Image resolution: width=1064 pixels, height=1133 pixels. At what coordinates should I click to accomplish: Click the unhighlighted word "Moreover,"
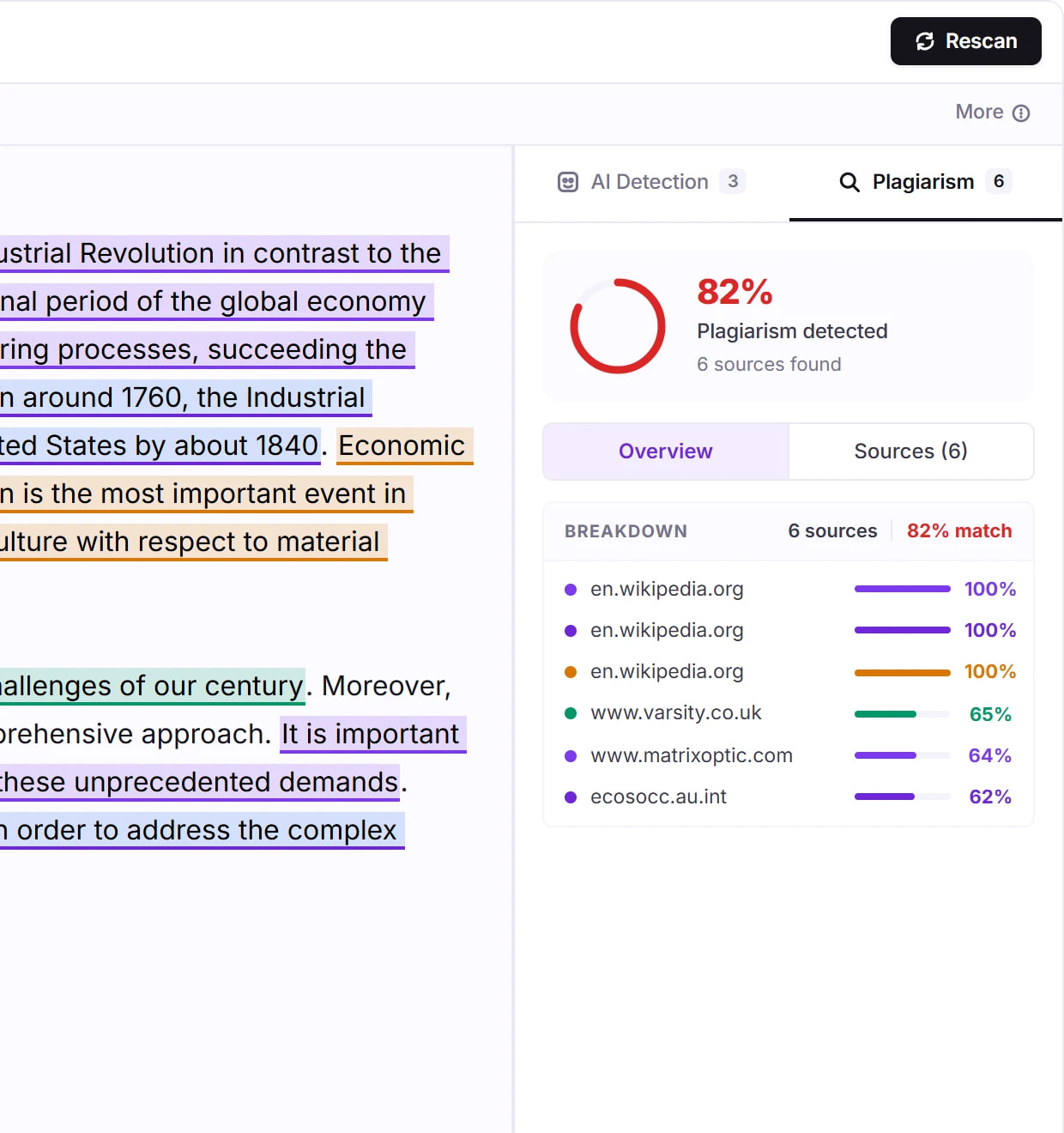pyautogui.click(x=386, y=687)
